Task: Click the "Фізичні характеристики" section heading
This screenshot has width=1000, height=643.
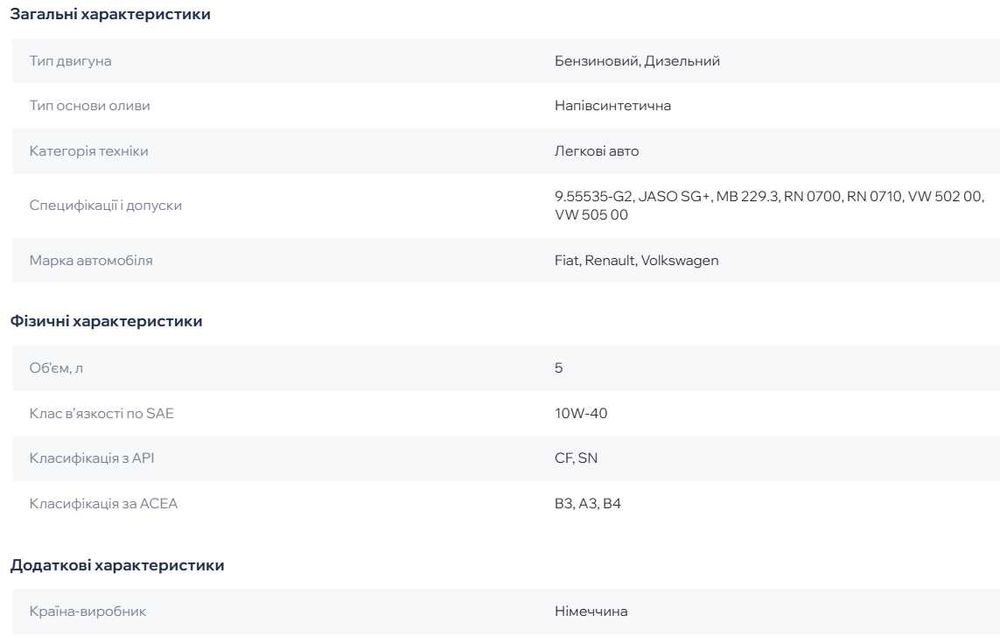Action: pos(106,321)
